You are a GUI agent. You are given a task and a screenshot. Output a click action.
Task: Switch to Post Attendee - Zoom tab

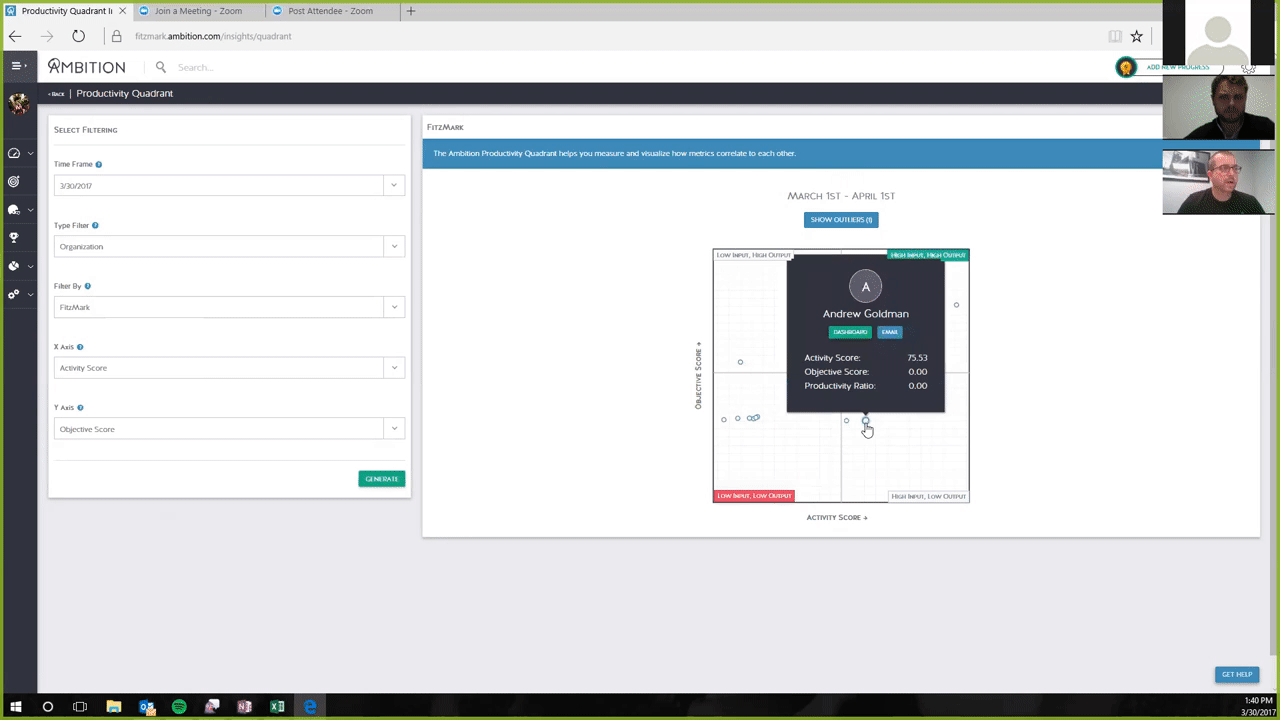pyautogui.click(x=331, y=11)
